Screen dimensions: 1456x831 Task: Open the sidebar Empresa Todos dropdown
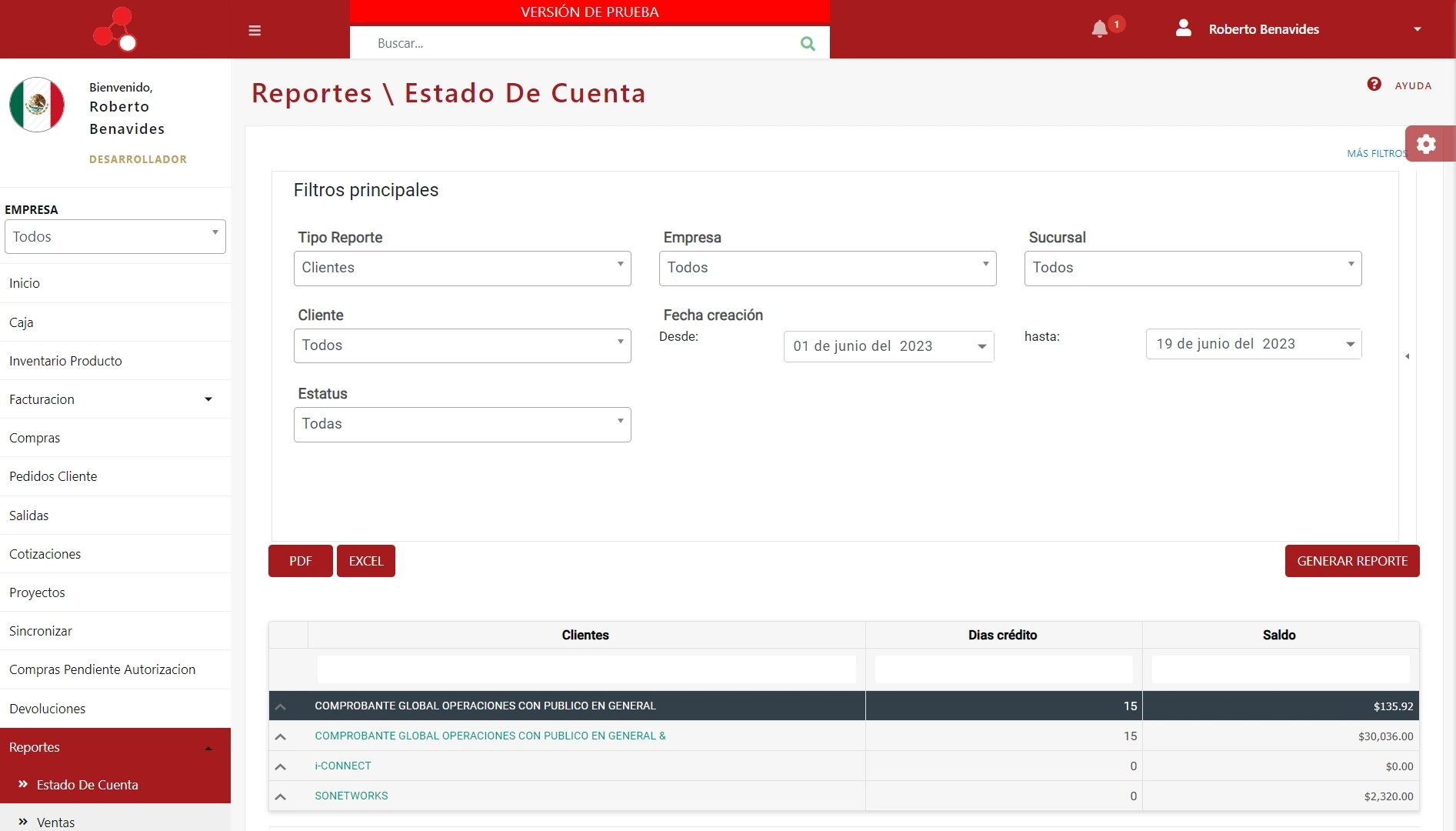[115, 237]
